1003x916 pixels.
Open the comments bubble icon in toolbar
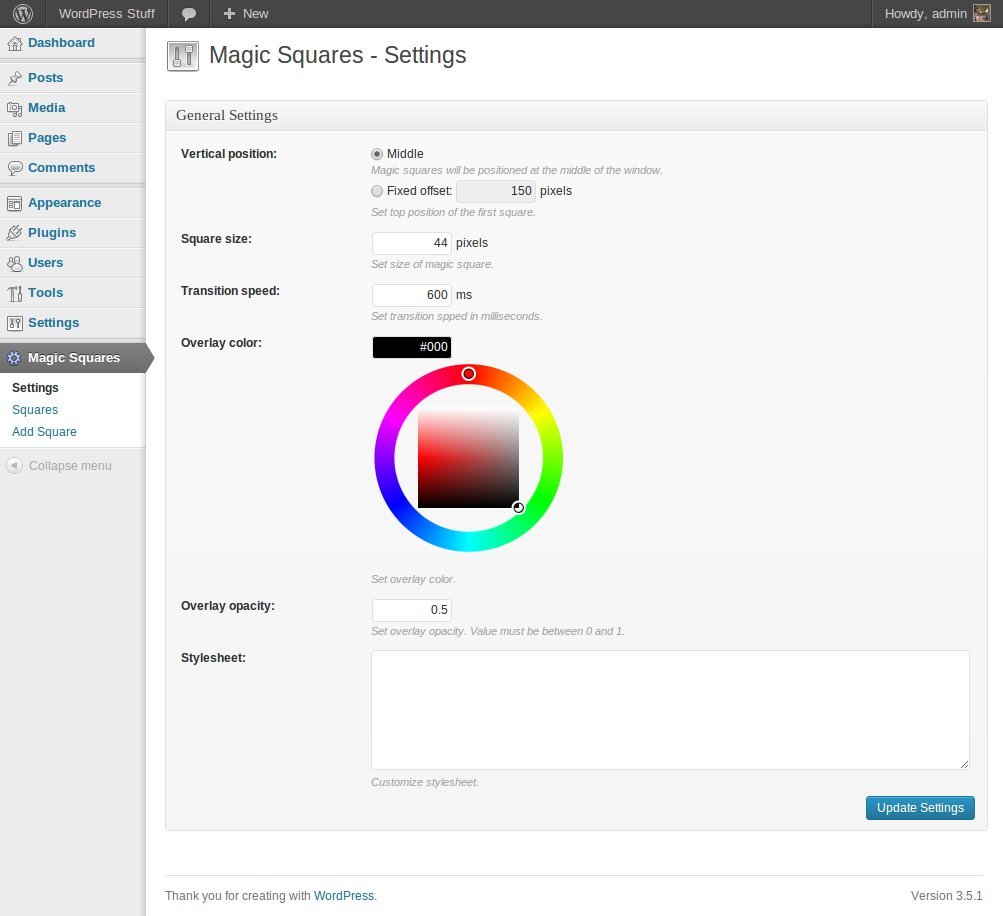[188, 14]
